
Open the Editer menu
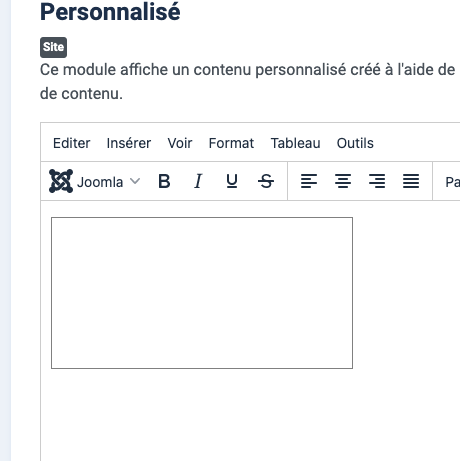(71, 143)
